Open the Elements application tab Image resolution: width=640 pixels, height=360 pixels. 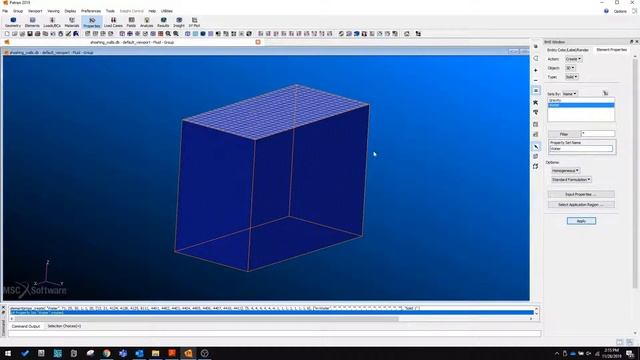32,22
